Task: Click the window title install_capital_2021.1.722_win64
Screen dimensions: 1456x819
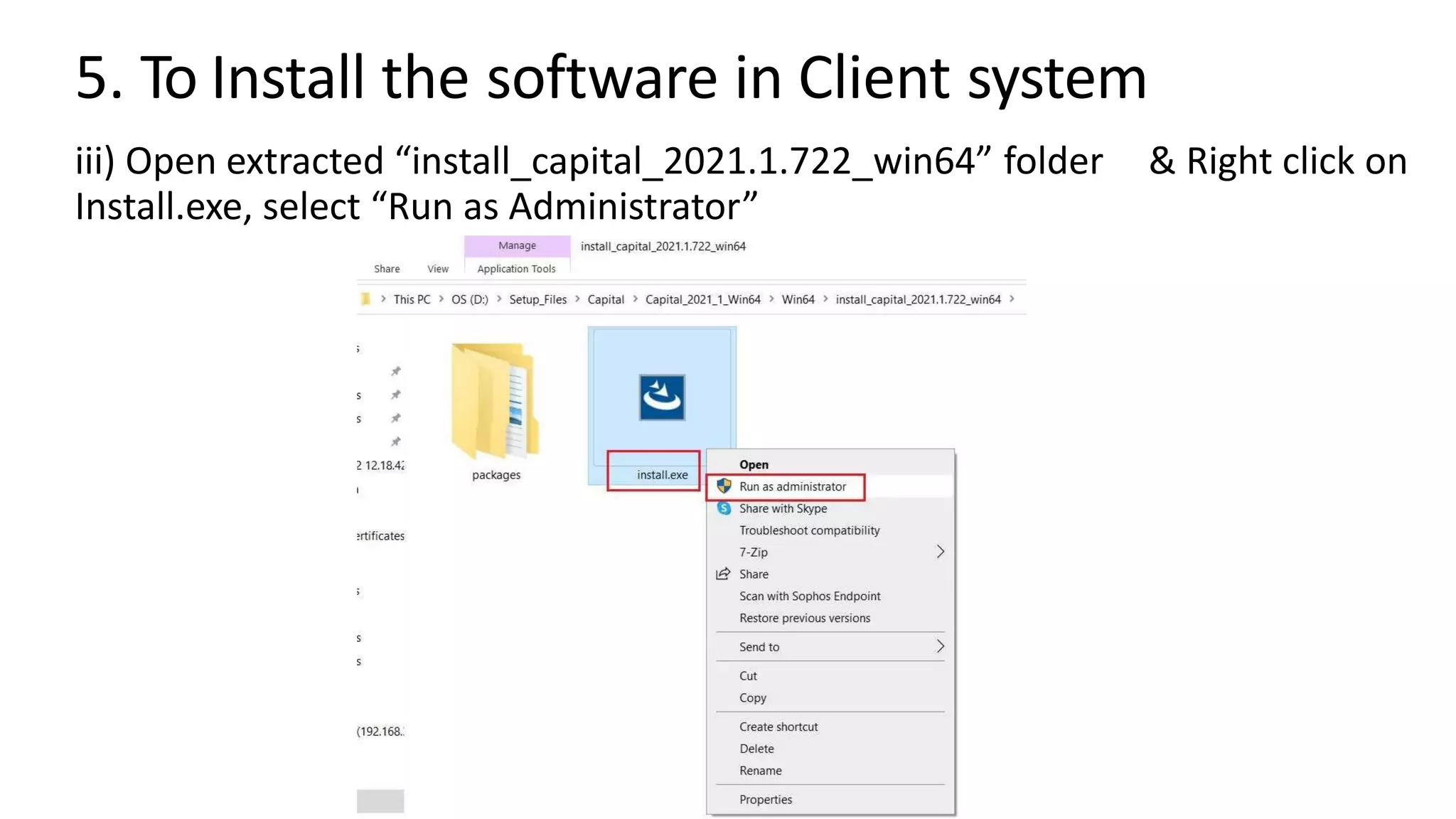Action: pos(663,246)
